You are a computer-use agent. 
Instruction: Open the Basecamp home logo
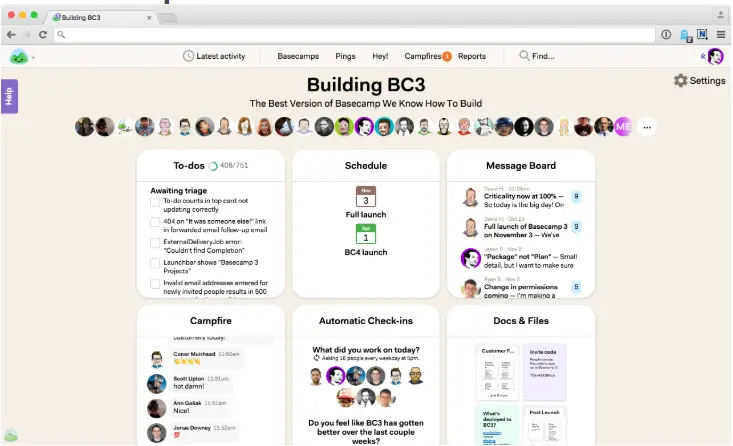[19, 57]
